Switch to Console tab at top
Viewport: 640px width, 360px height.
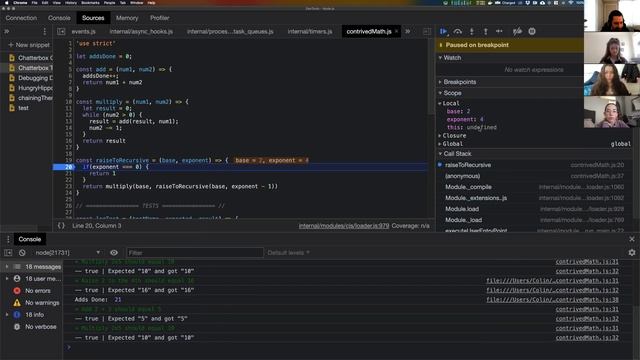point(59,18)
